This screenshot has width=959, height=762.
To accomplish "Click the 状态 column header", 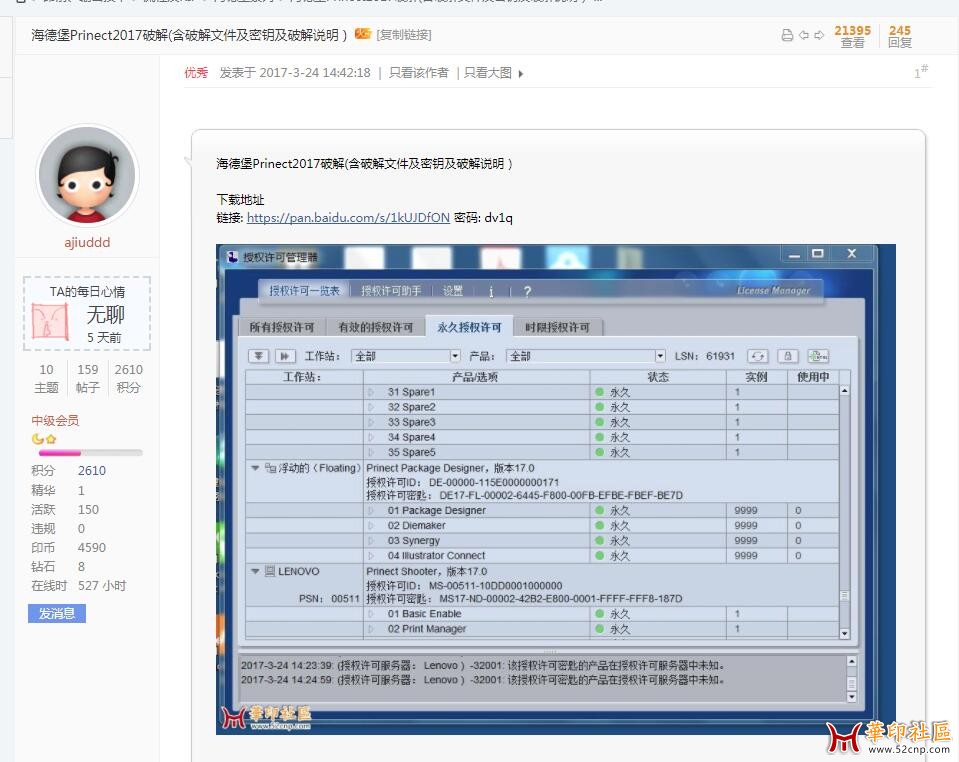I will pyautogui.click(x=658, y=377).
